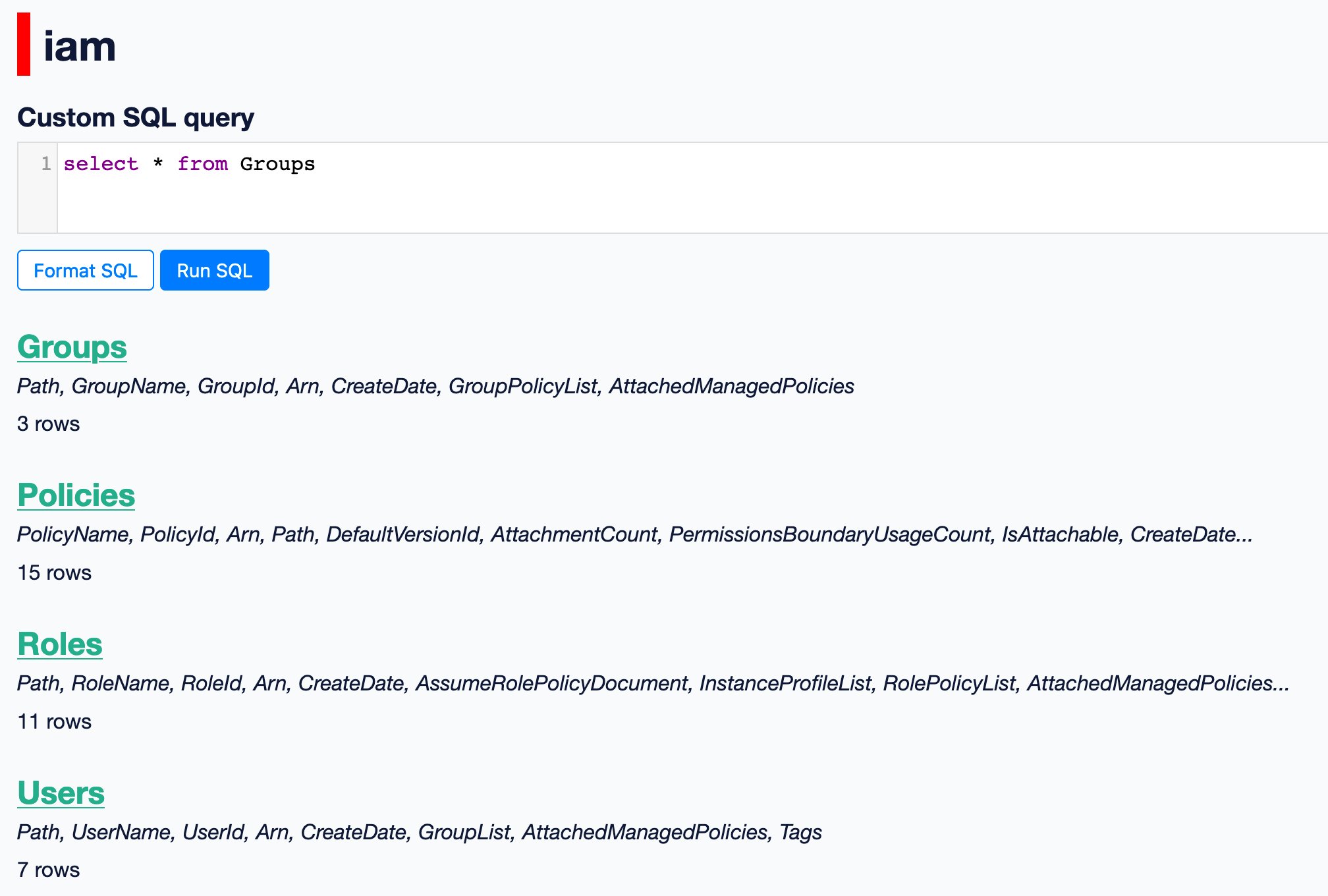Click the '15 rows' count text
The width and height of the screenshot is (1328, 896).
click(54, 573)
